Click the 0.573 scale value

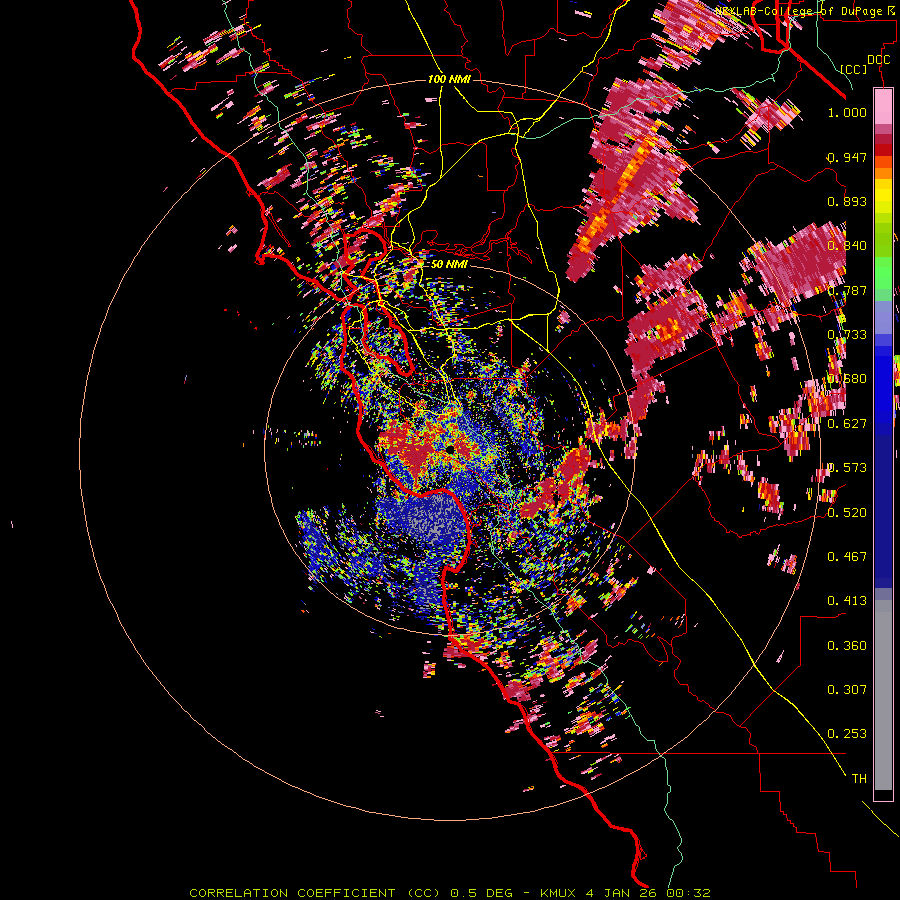point(847,468)
